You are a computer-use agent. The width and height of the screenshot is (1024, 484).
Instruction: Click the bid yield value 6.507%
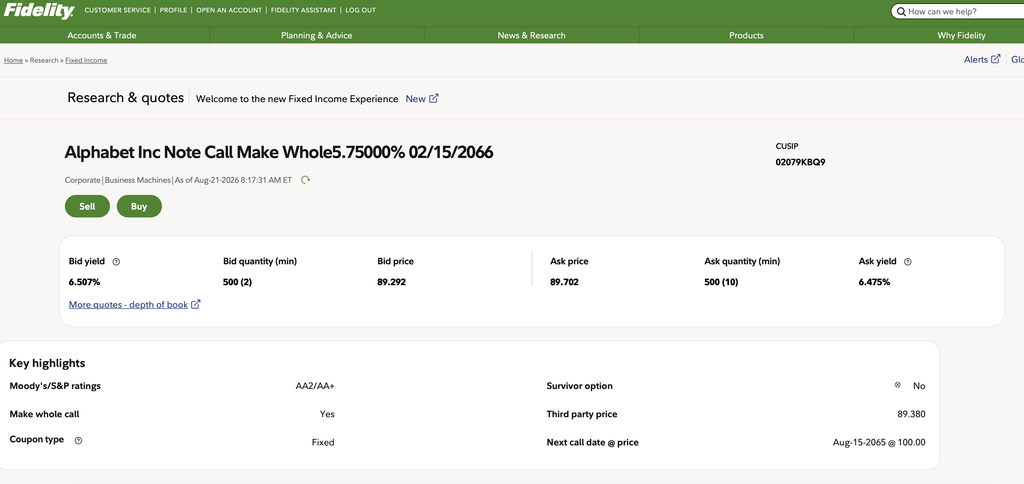click(x=84, y=282)
